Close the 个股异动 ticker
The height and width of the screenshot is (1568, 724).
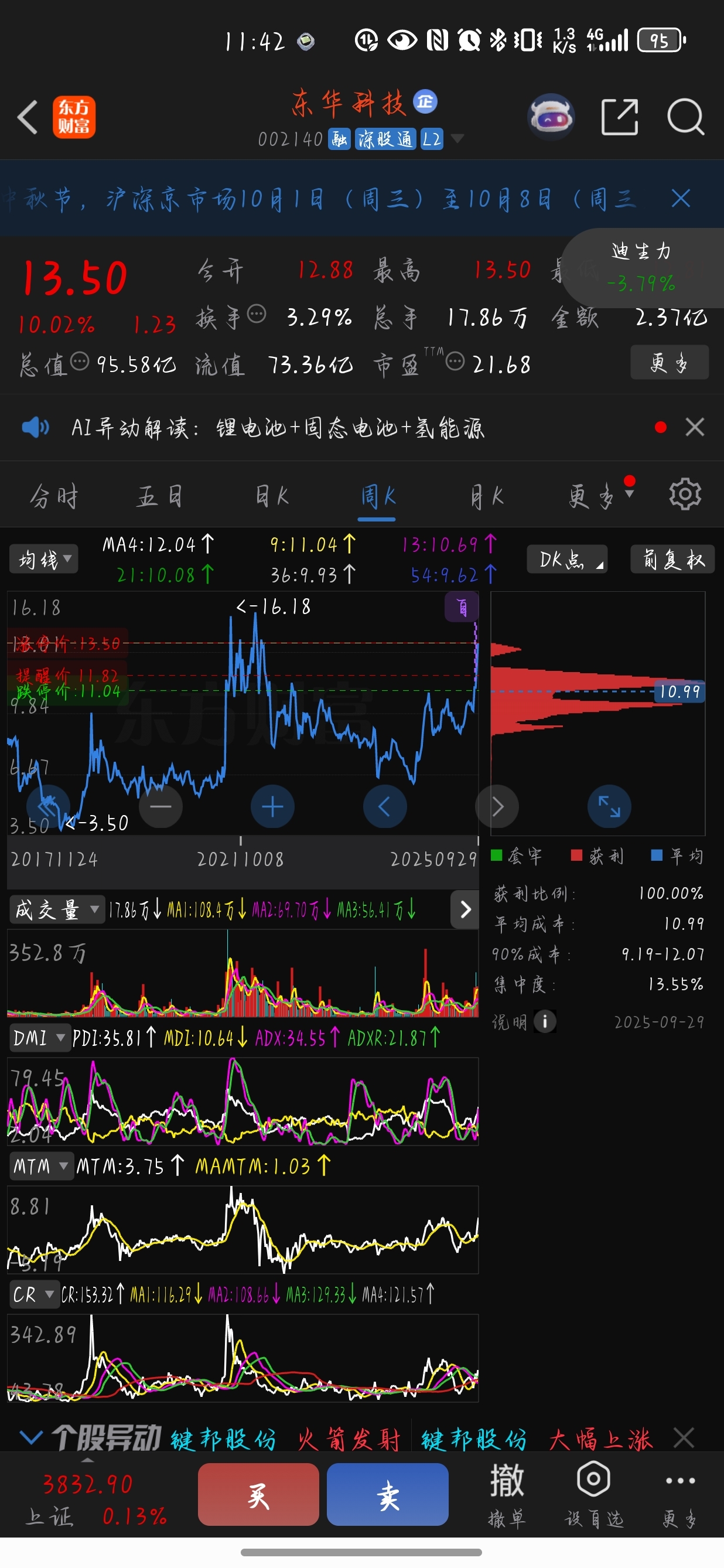point(684,1439)
